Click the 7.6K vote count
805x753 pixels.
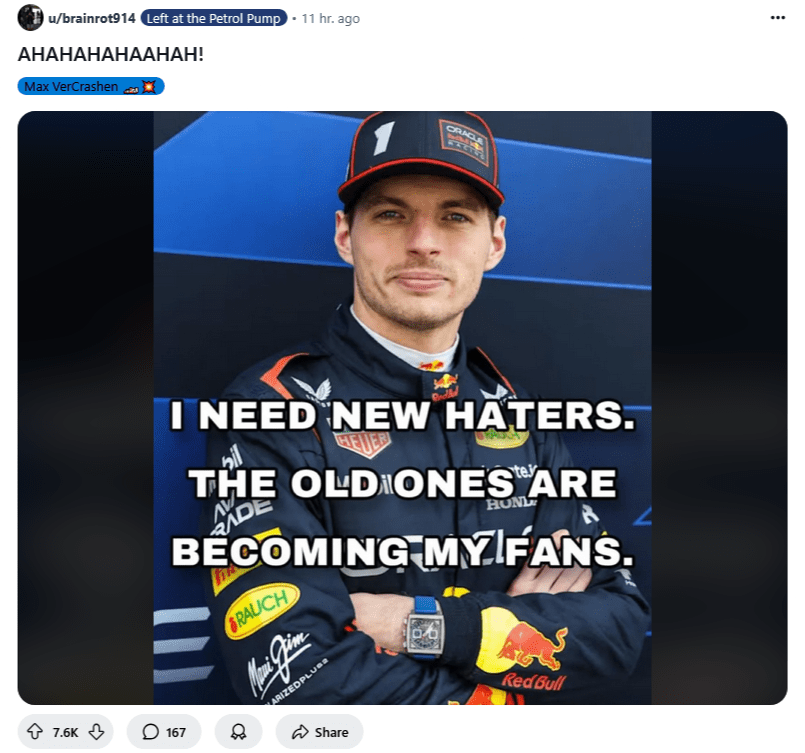click(65, 732)
